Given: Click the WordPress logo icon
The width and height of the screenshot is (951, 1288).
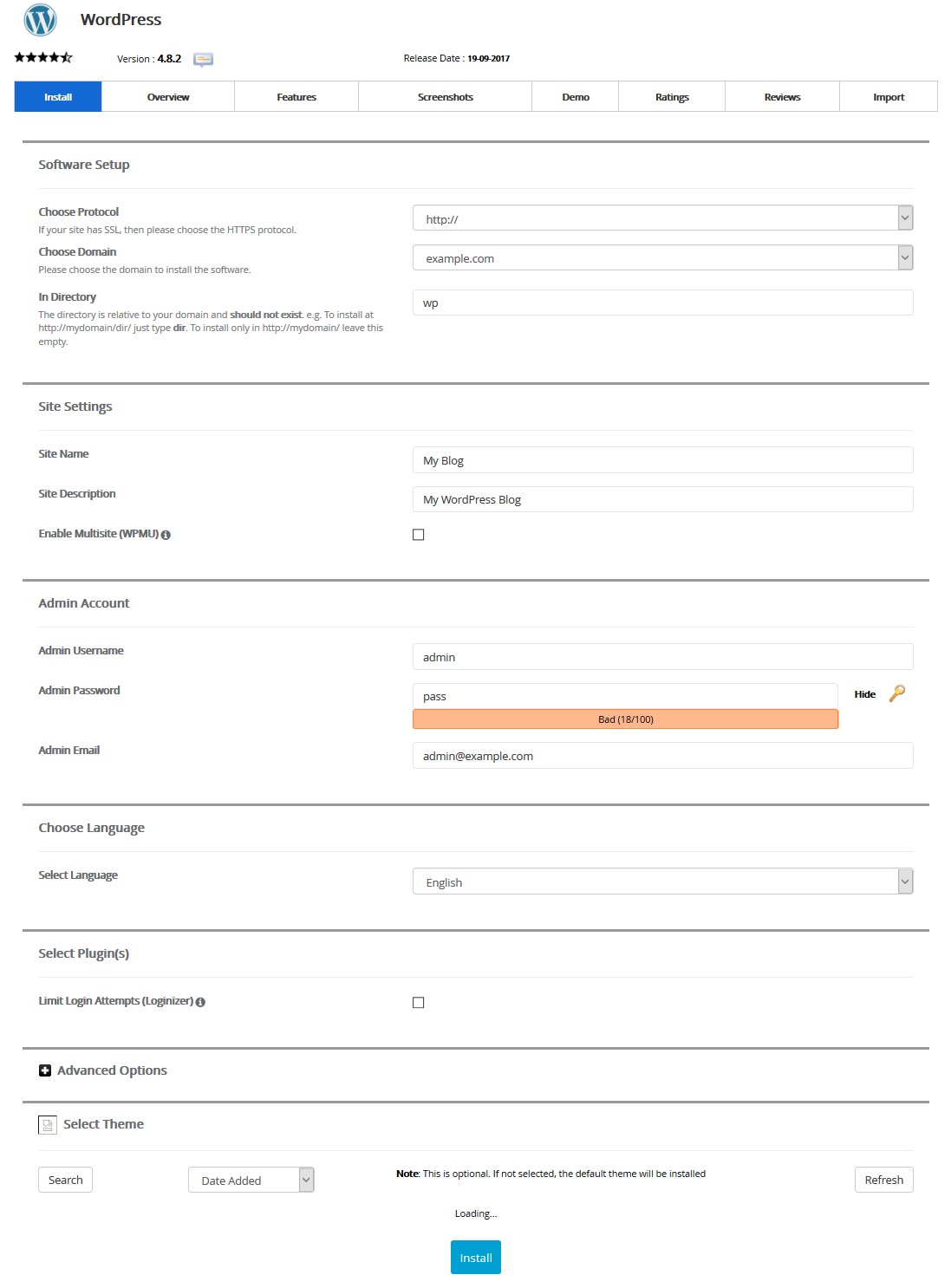Looking at the screenshot, I should click(x=40, y=20).
